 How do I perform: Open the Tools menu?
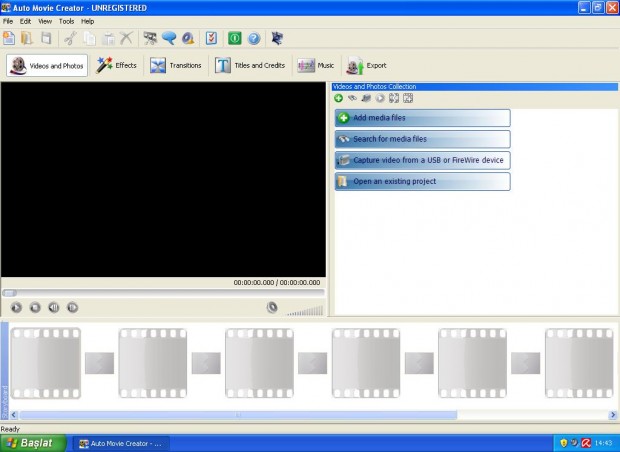coord(66,21)
